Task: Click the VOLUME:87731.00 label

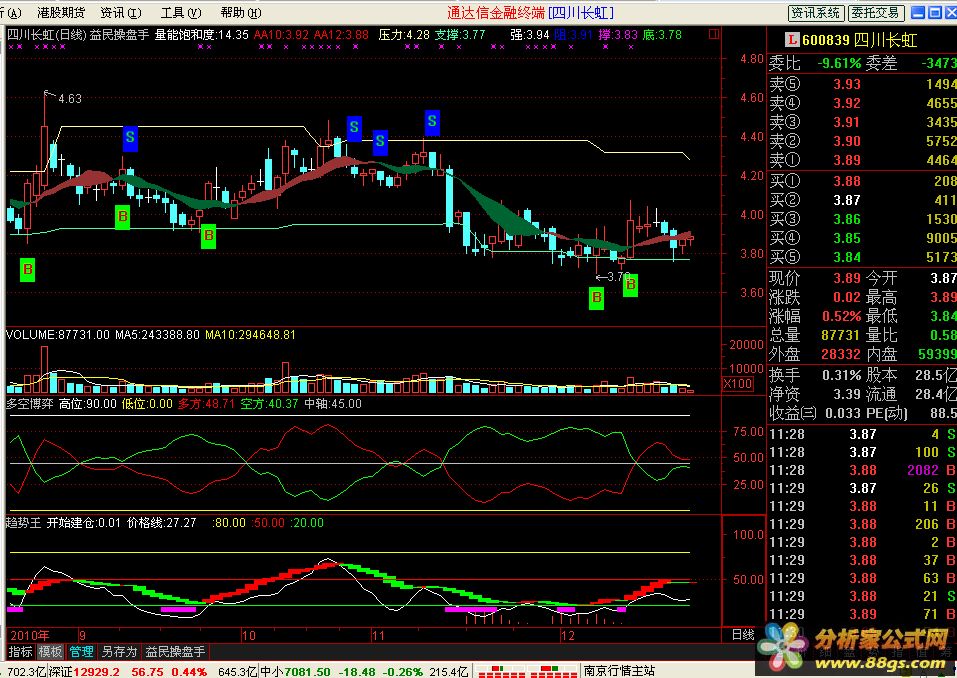Action: coord(58,335)
